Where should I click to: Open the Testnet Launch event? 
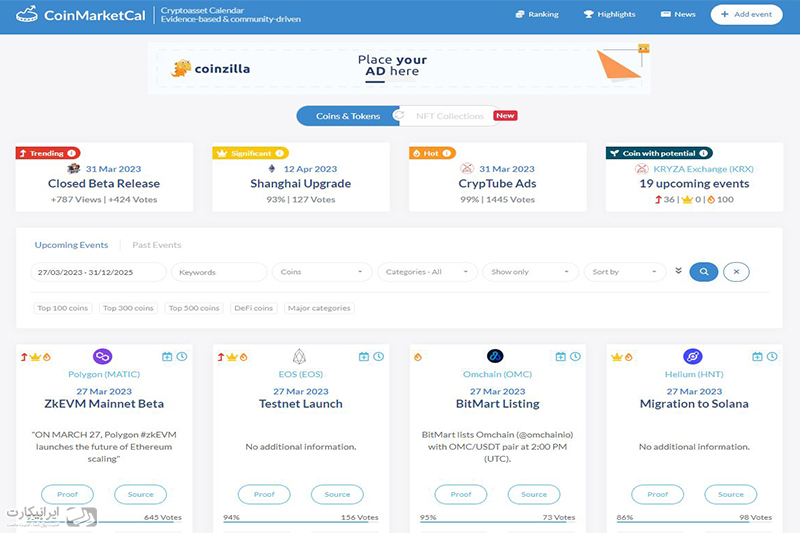click(301, 404)
